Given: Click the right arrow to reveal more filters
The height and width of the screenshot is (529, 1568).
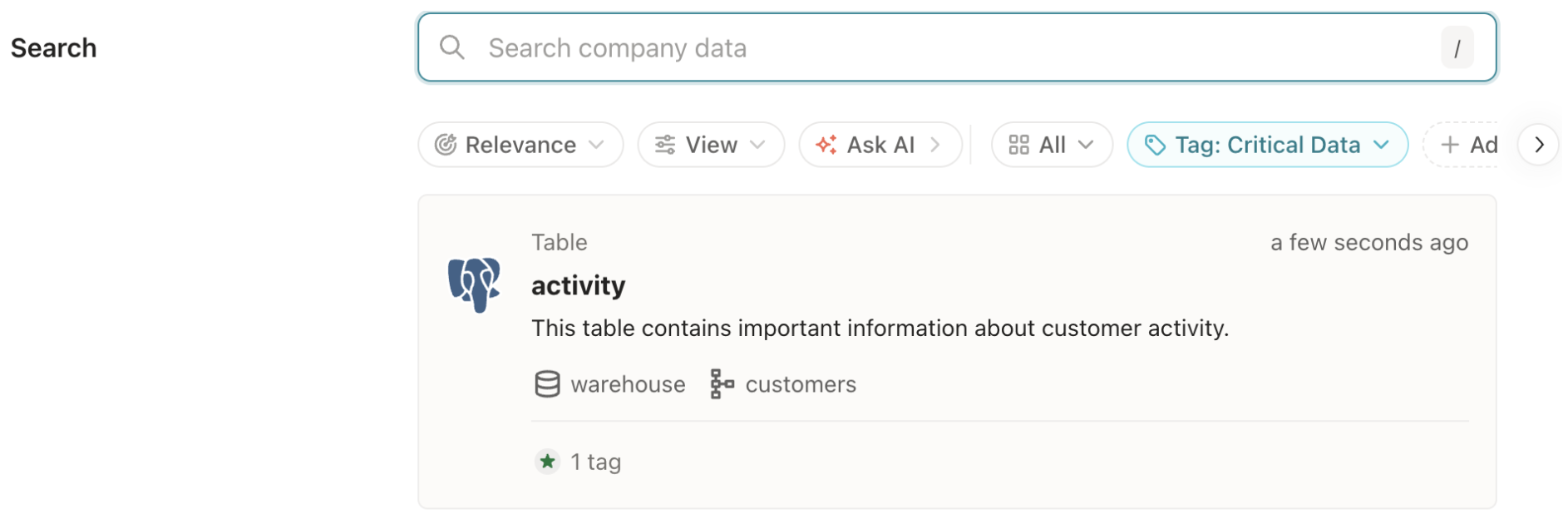Looking at the screenshot, I should click(1539, 144).
